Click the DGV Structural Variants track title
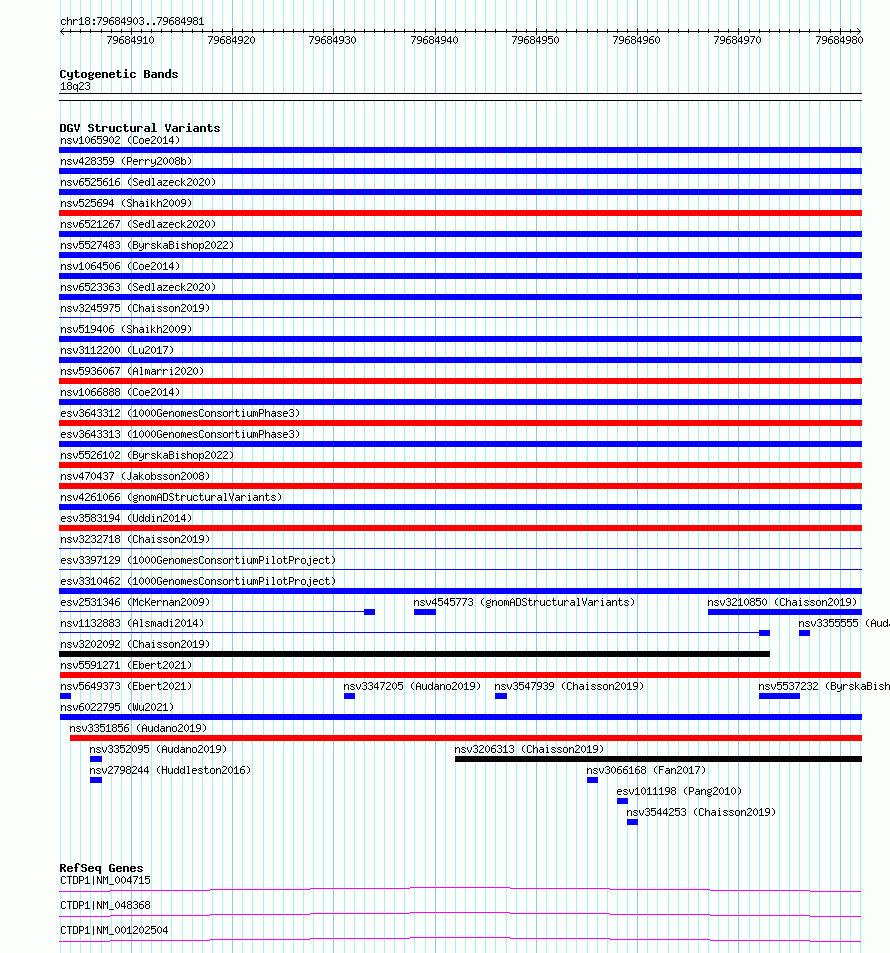Viewport: 890px width, 953px height. [x=140, y=128]
